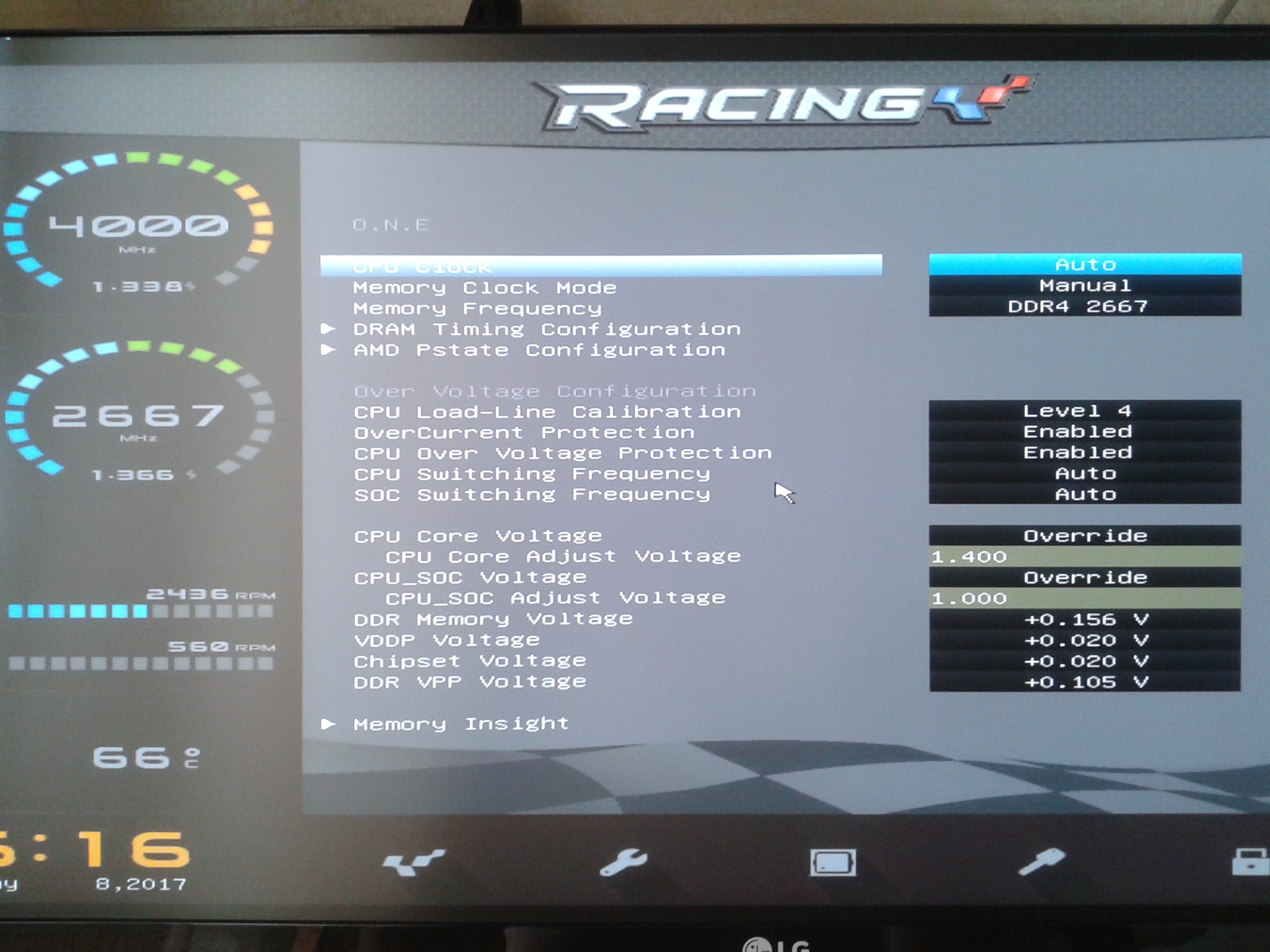Open the padlock security icon tab
1270x952 pixels.
point(1252,862)
